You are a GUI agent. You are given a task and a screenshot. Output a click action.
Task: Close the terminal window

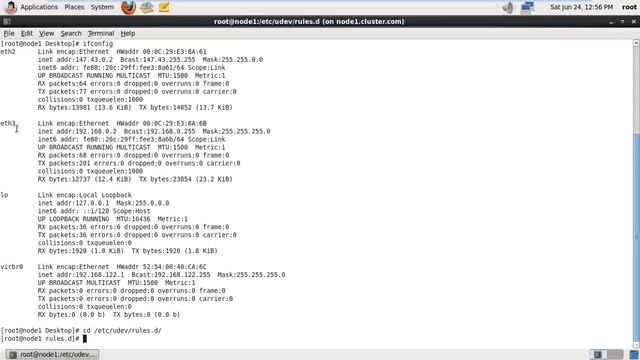coord(633,22)
